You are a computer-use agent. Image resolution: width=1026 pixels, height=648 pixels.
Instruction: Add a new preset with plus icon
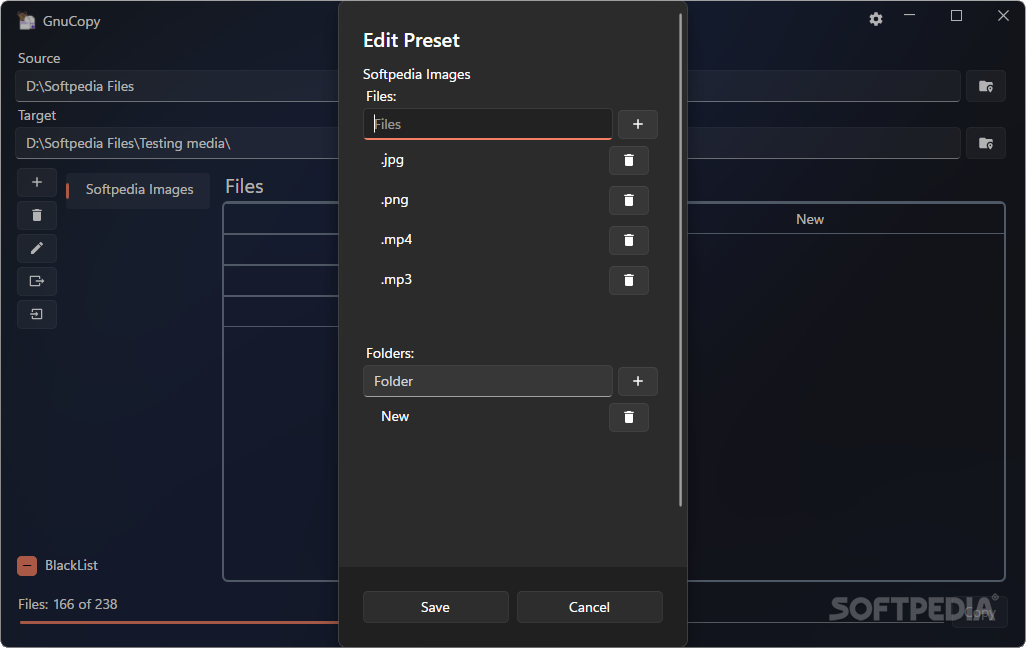[x=37, y=183]
